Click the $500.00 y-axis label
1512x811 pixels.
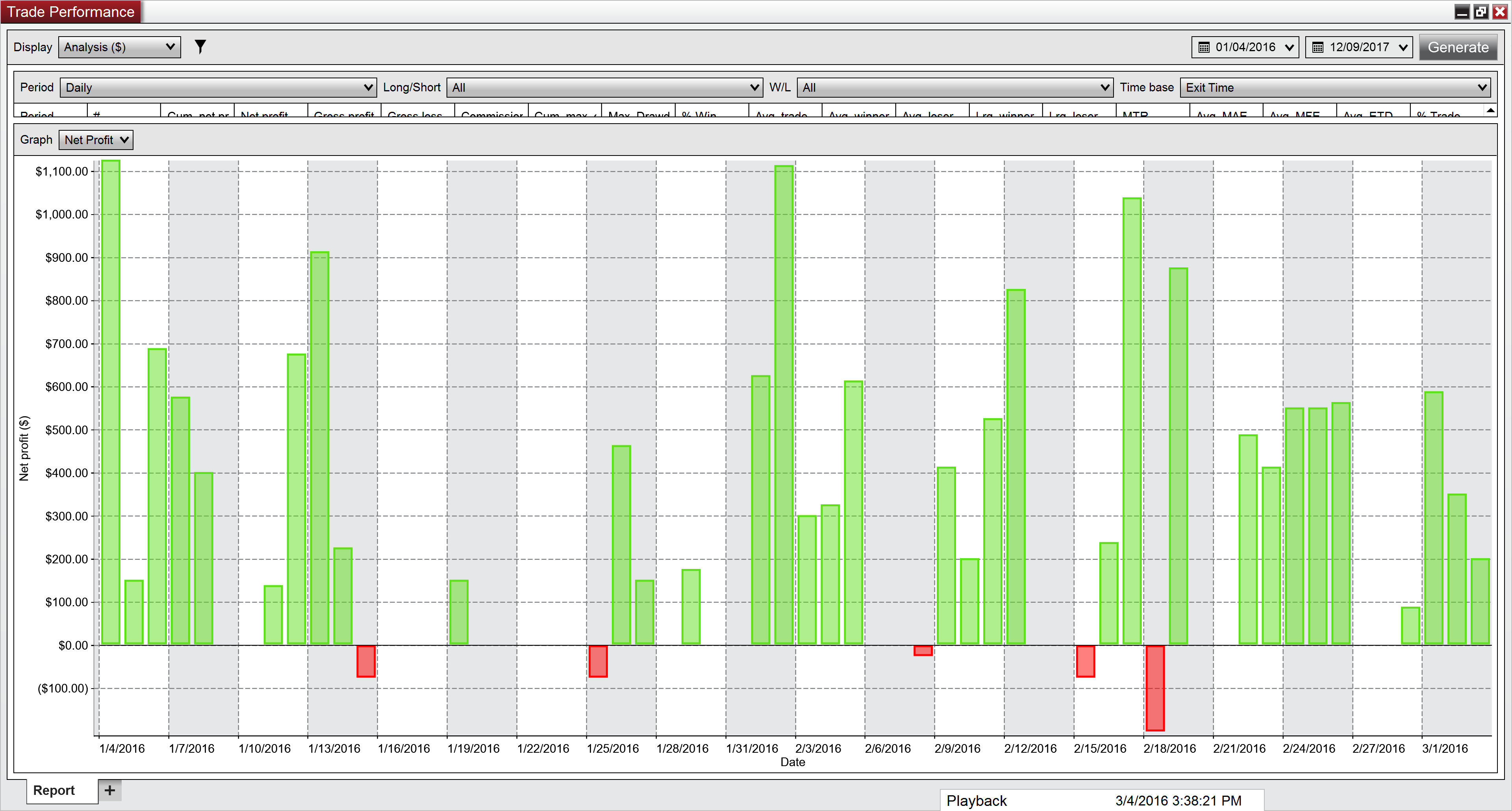pyautogui.click(x=66, y=430)
